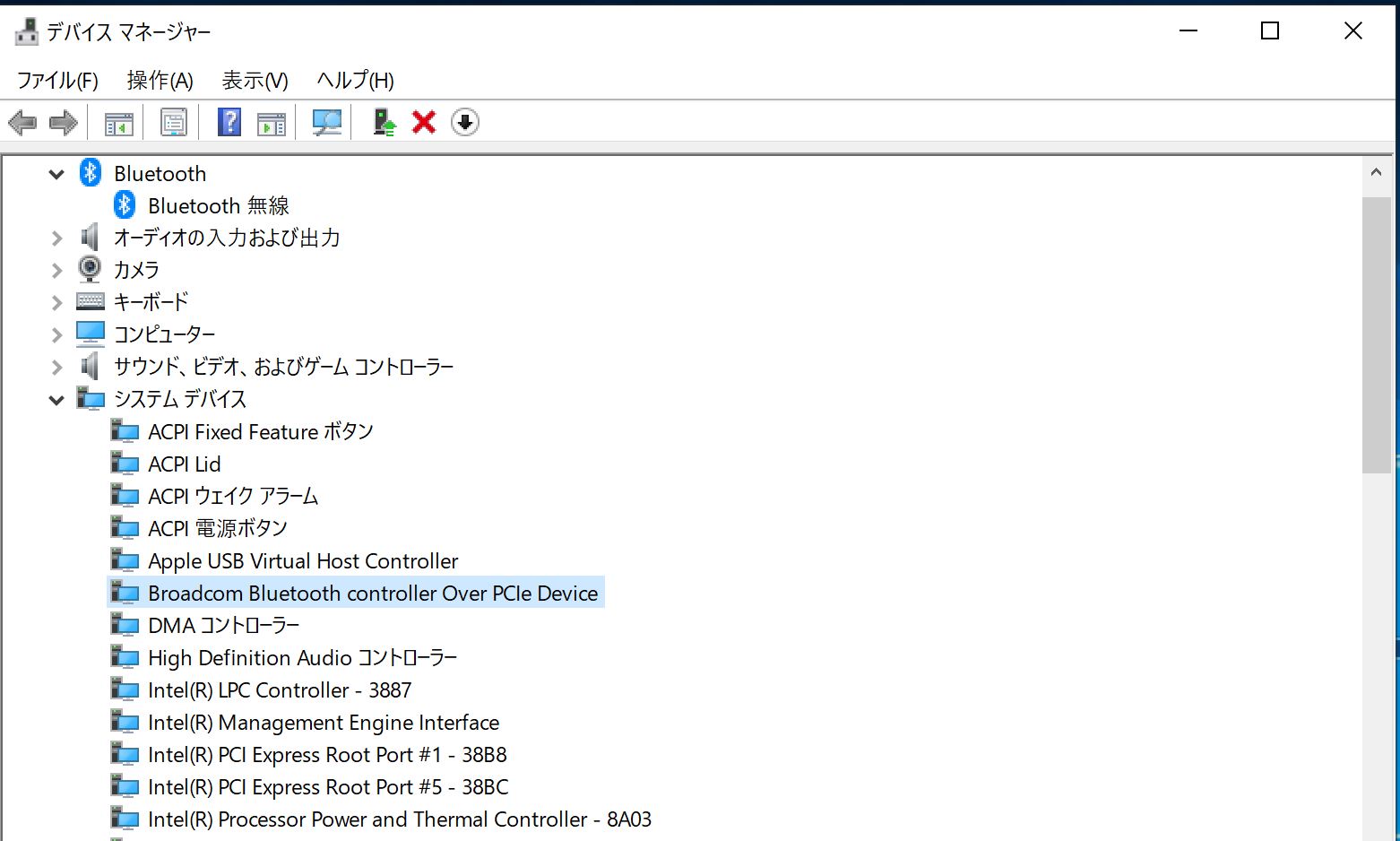Select Intel(R) PCI Express Root Port #1 - 38B8

tap(327, 754)
